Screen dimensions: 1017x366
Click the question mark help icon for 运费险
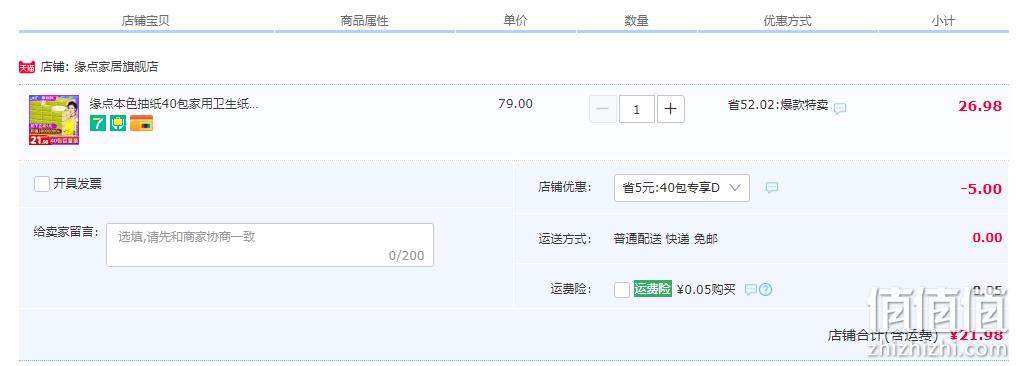point(765,289)
